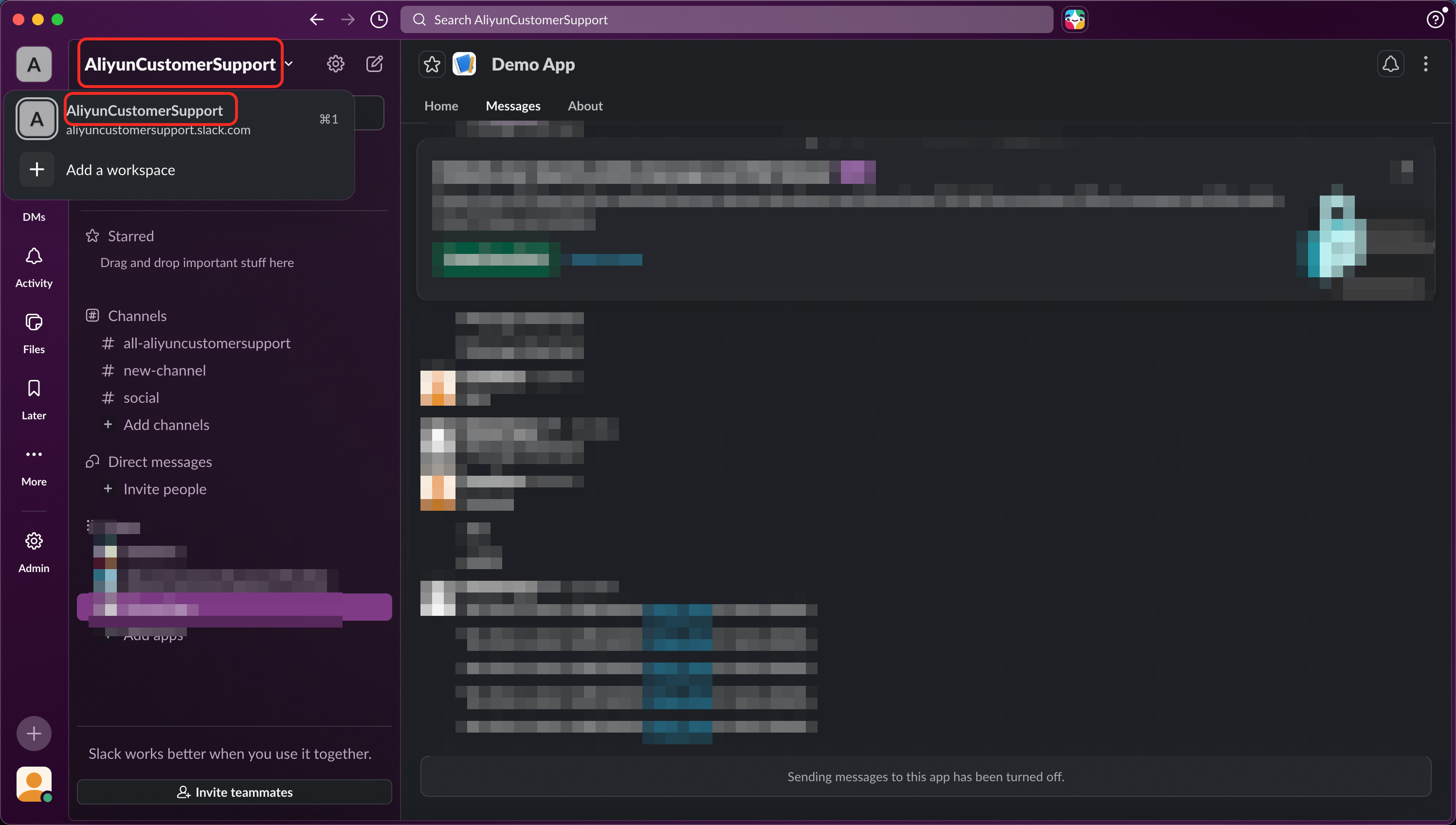Open the More section in sidebar
This screenshot has width=1456, height=825.
(34, 466)
